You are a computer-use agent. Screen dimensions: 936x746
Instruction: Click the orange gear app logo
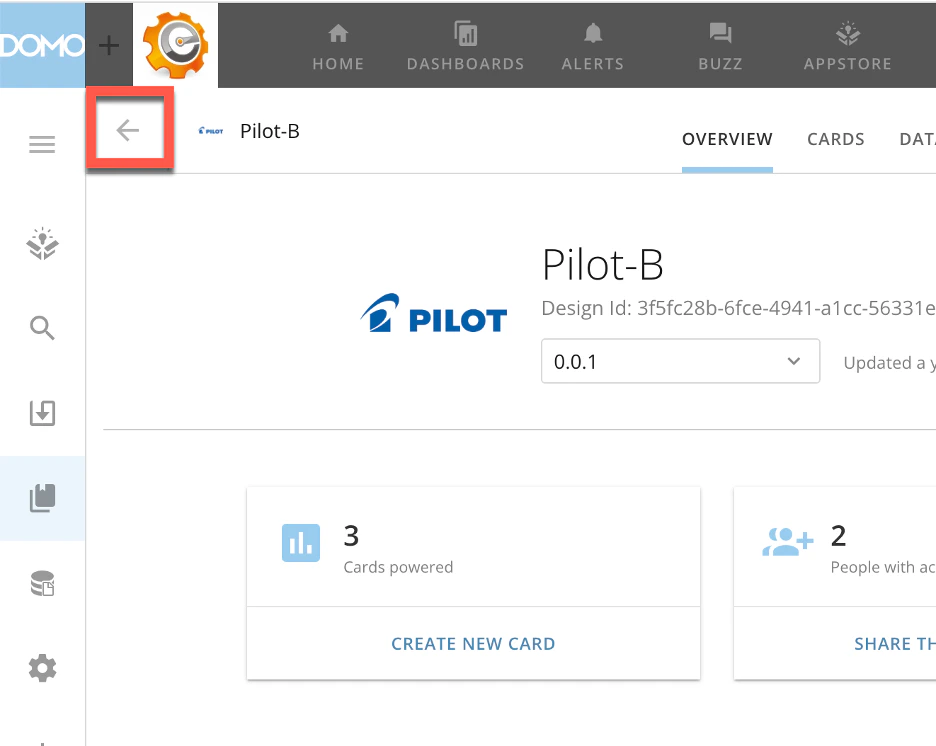click(x=176, y=45)
